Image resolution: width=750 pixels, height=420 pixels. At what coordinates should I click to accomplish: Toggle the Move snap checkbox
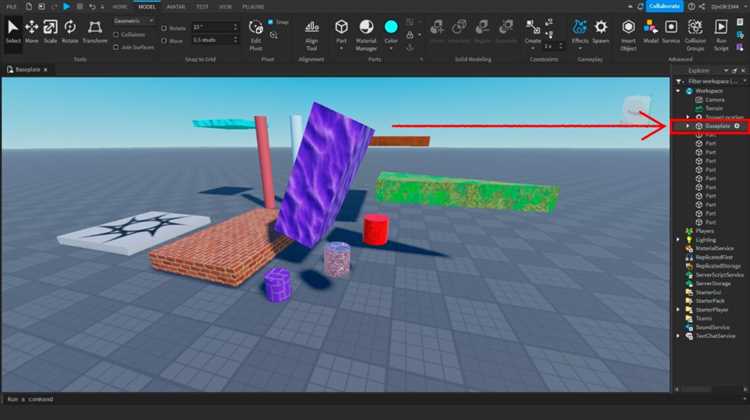(x=164, y=41)
